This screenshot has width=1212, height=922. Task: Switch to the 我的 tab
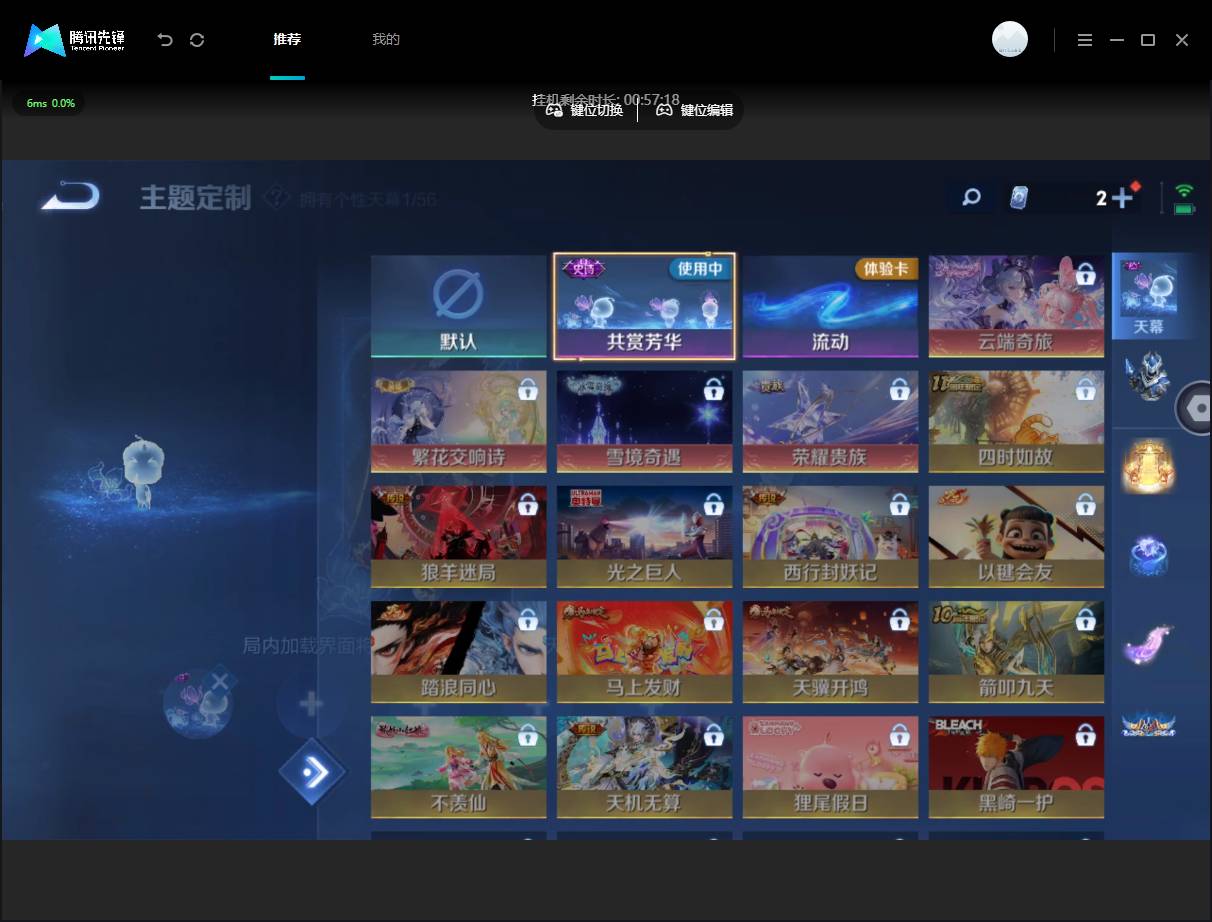[386, 40]
